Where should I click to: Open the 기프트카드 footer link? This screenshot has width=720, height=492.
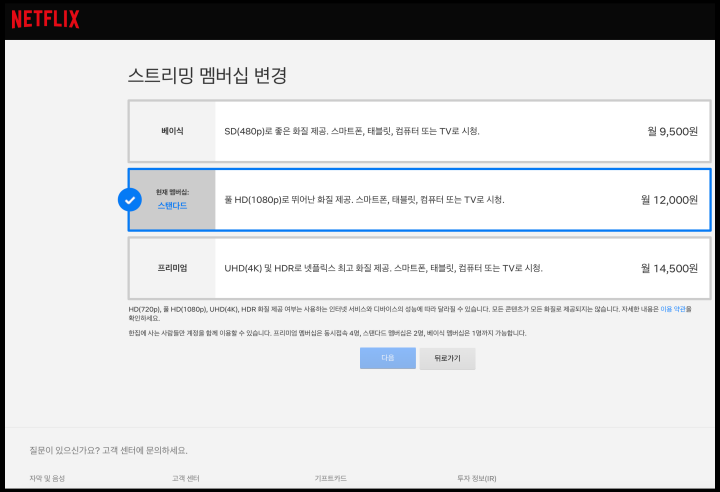tap(330, 478)
